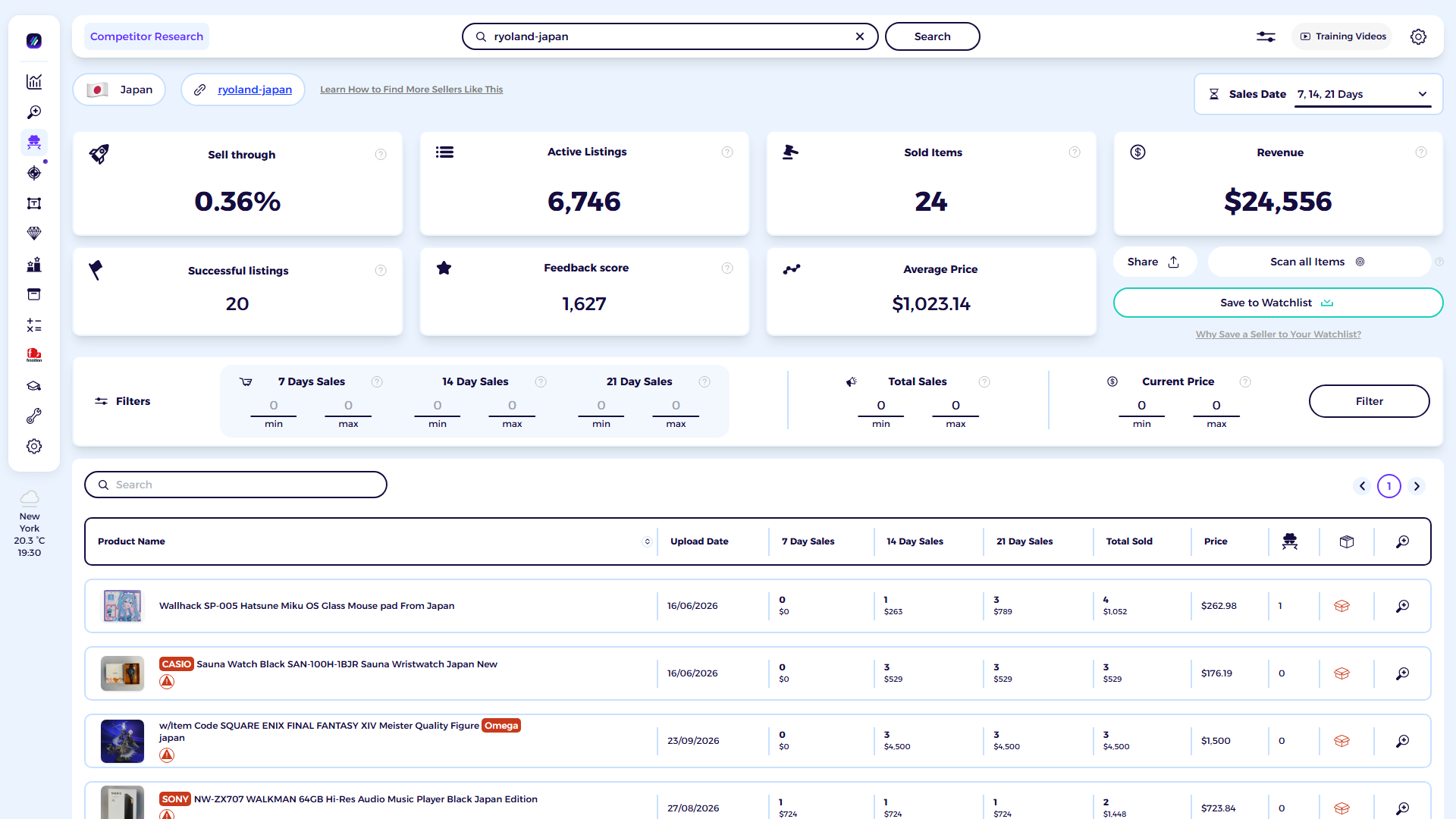Open the academy graduation cap sidebar icon
Image resolution: width=1456 pixels, height=819 pixels.
click(34, 386)
